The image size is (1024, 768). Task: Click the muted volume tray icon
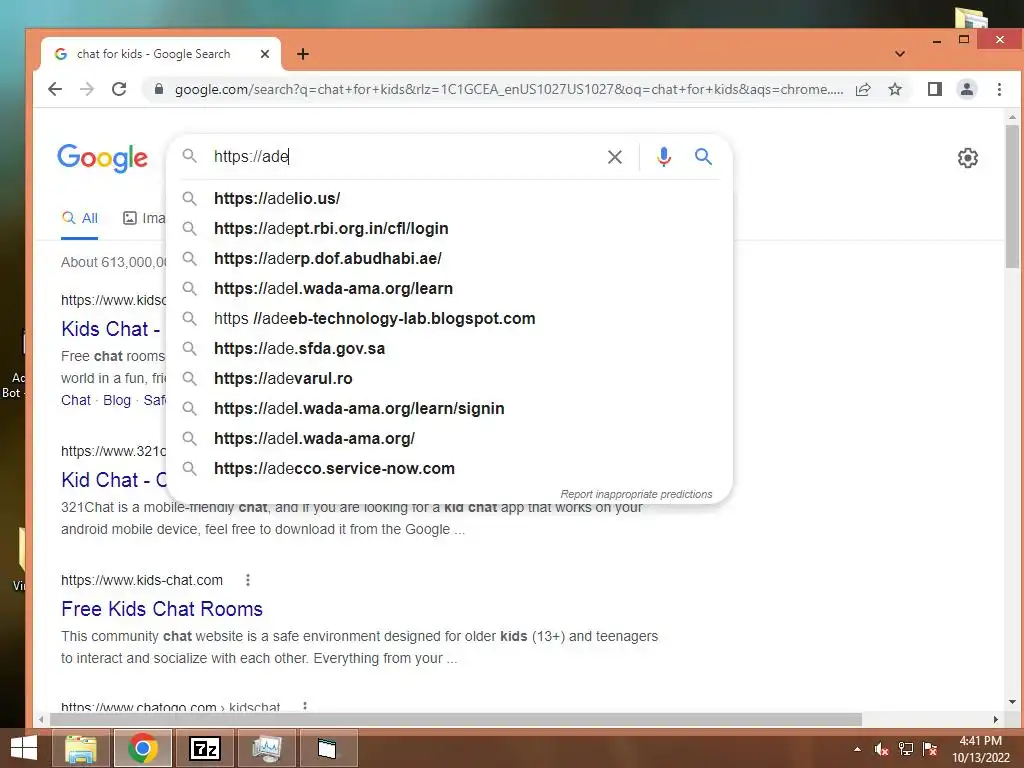[x=881, y=749]
